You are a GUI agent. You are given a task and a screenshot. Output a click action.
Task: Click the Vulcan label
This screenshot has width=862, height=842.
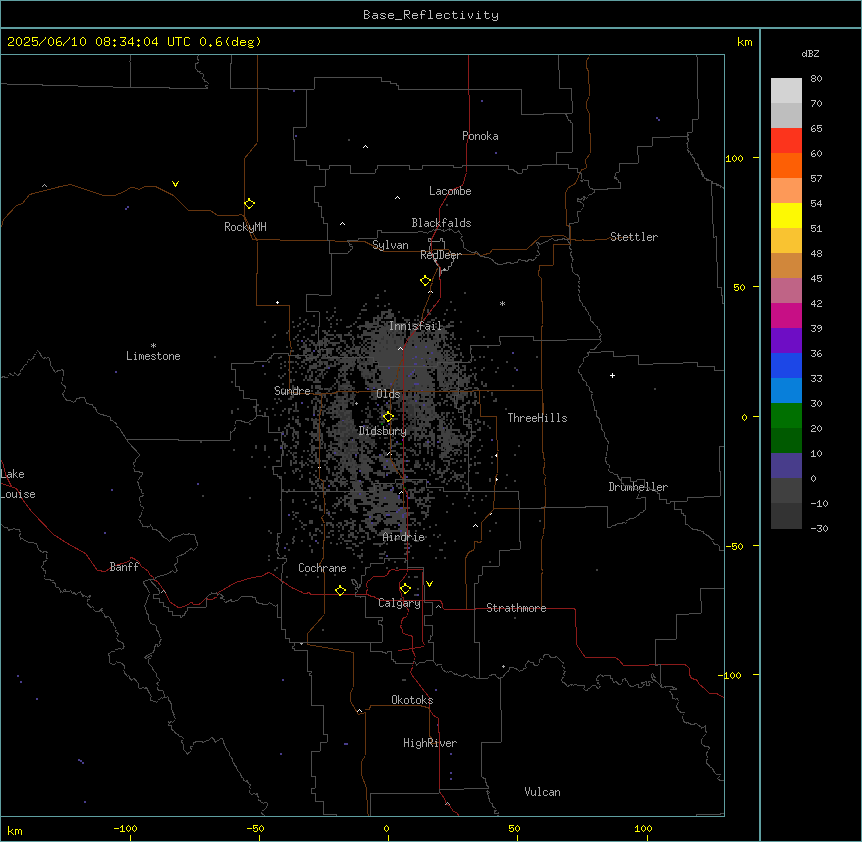pos(543,792)
